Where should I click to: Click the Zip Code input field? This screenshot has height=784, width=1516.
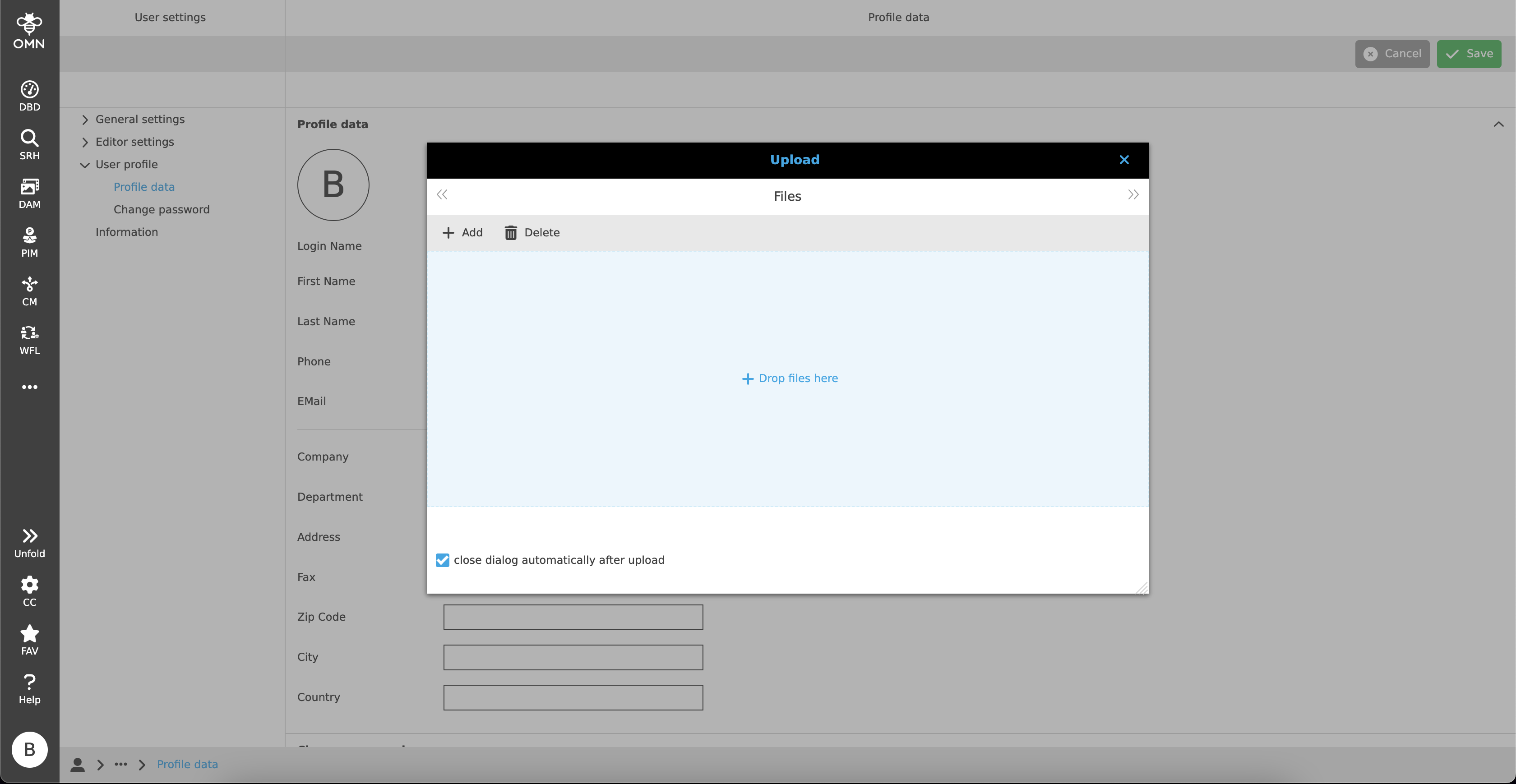[x=573, y=617]
